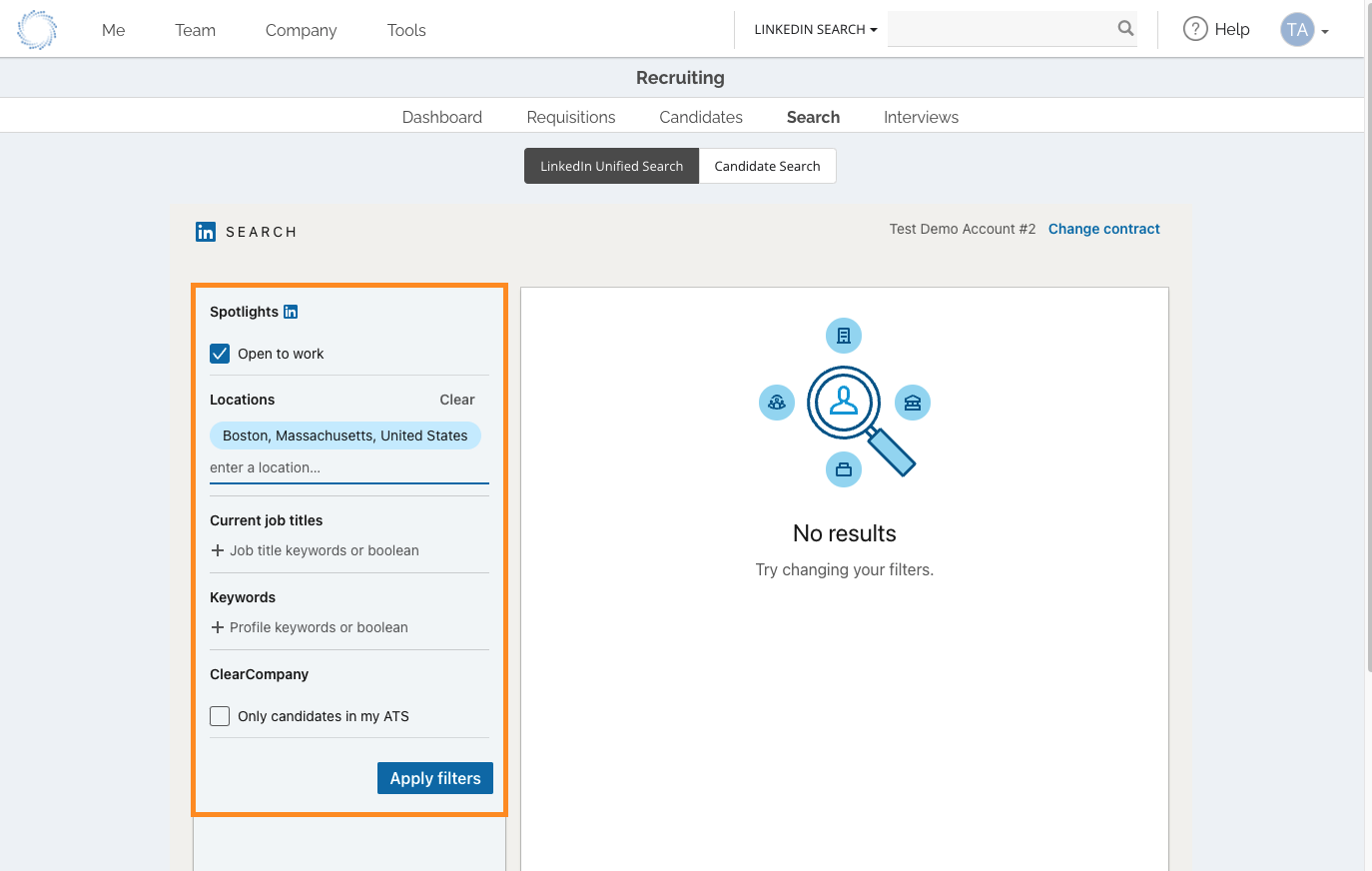
Task: Click the magnifier search icon in top bar
Action: click(1125, 29)
